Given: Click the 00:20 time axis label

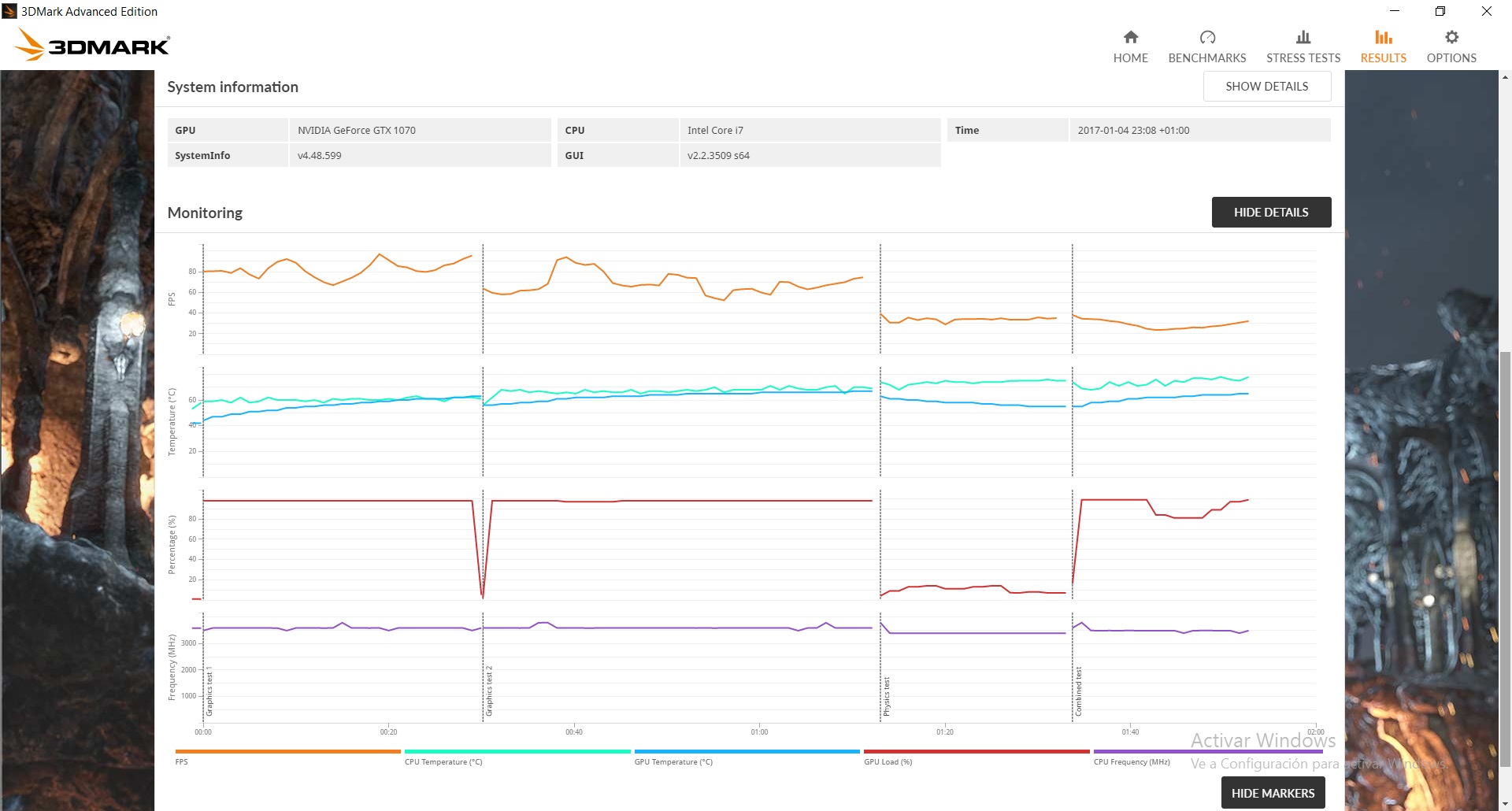Looking at the screenshot, I should point(388,732).
